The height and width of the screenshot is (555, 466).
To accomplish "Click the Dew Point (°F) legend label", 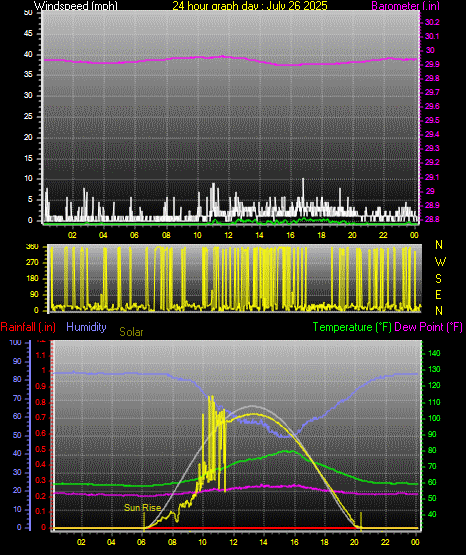I will (x=428, y=327).
